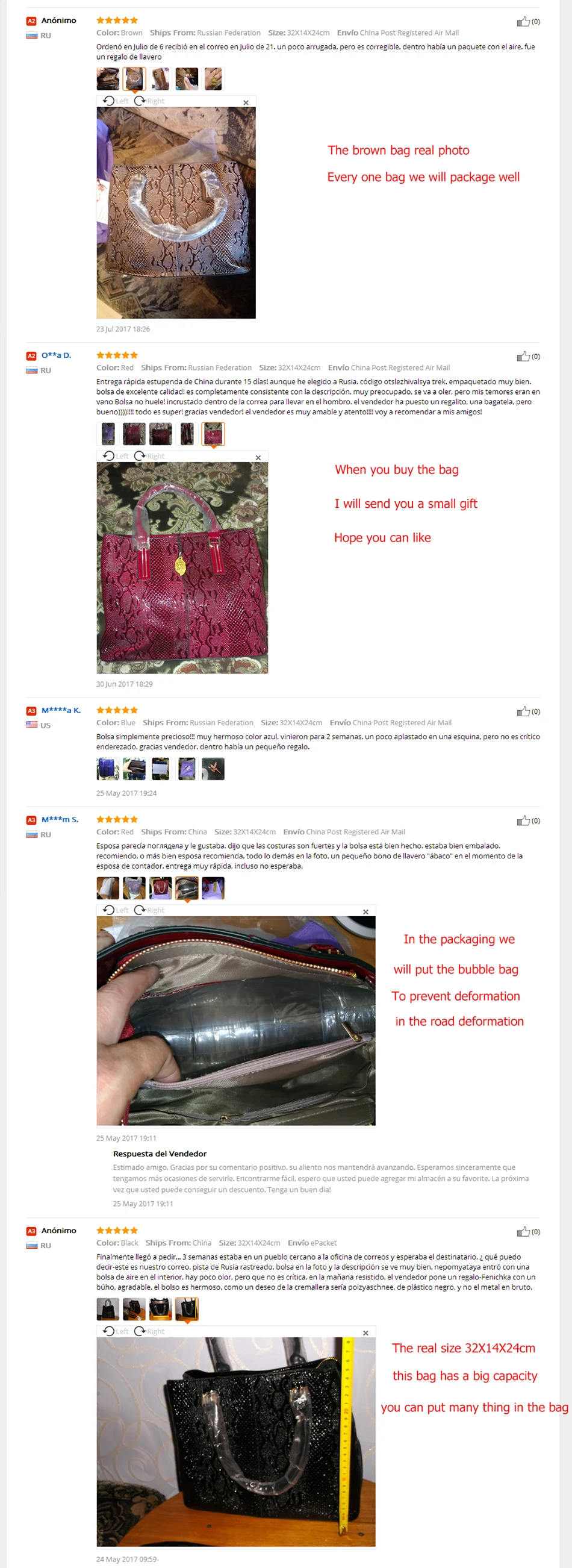Open the third thumbnail in M***m S.'s review
Viewport: 572px width, 1568px height.
click(x=161, y=888)
